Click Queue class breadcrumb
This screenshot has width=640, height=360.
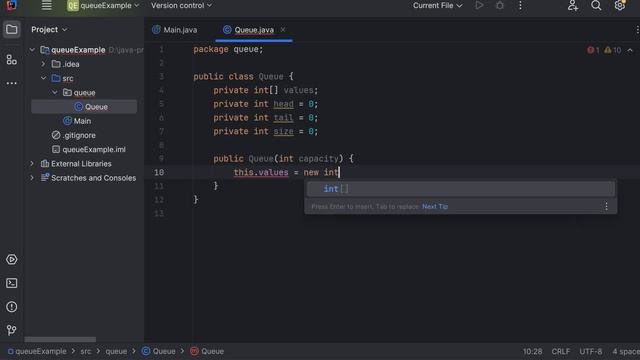point(159,351)
